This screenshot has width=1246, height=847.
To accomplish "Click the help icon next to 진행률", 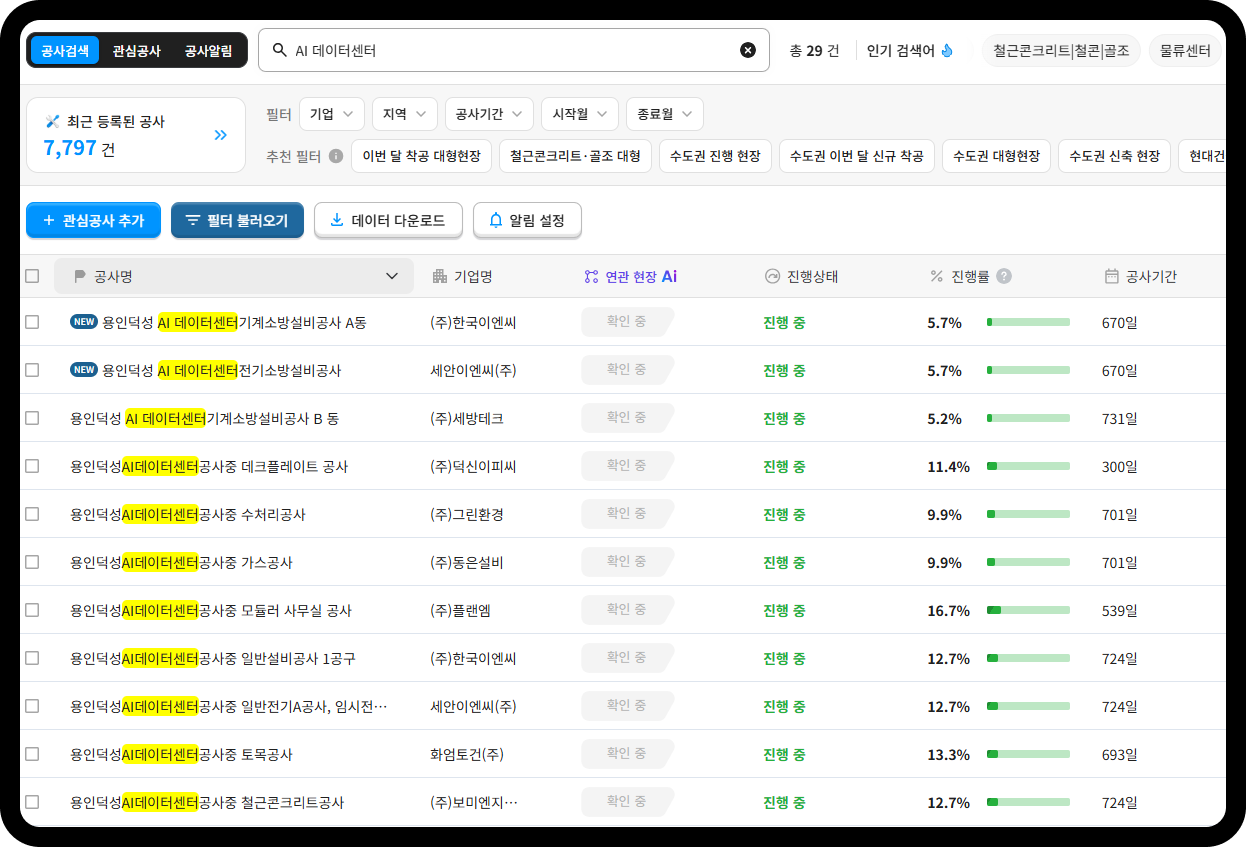I will coord(1004,276).
